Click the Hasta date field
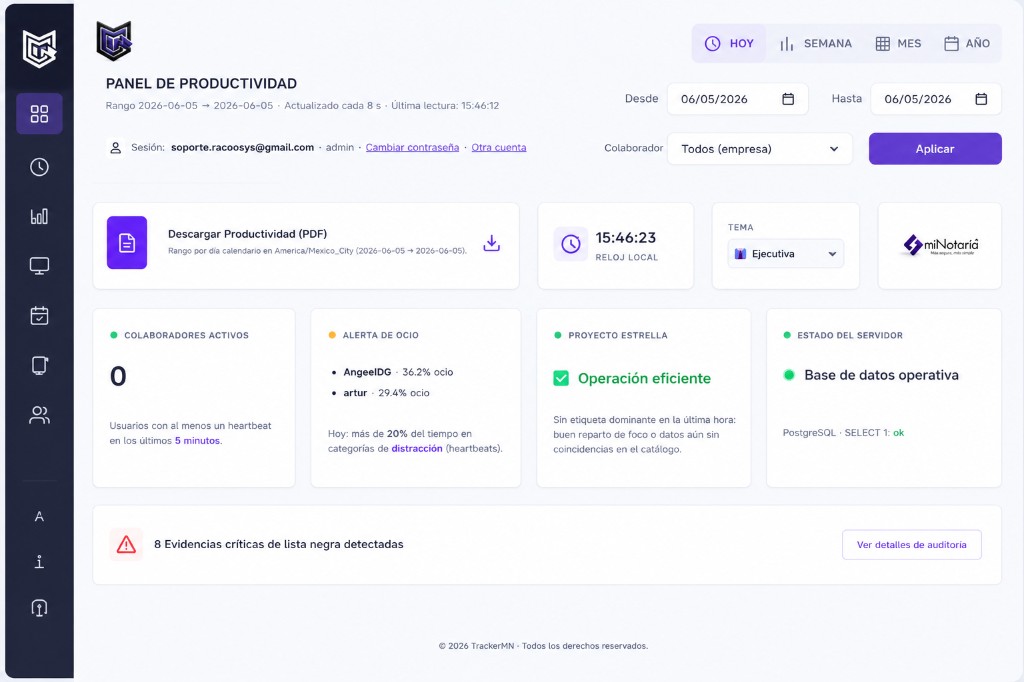This screenshot has height=682, width=1024. tap(935, 99)
